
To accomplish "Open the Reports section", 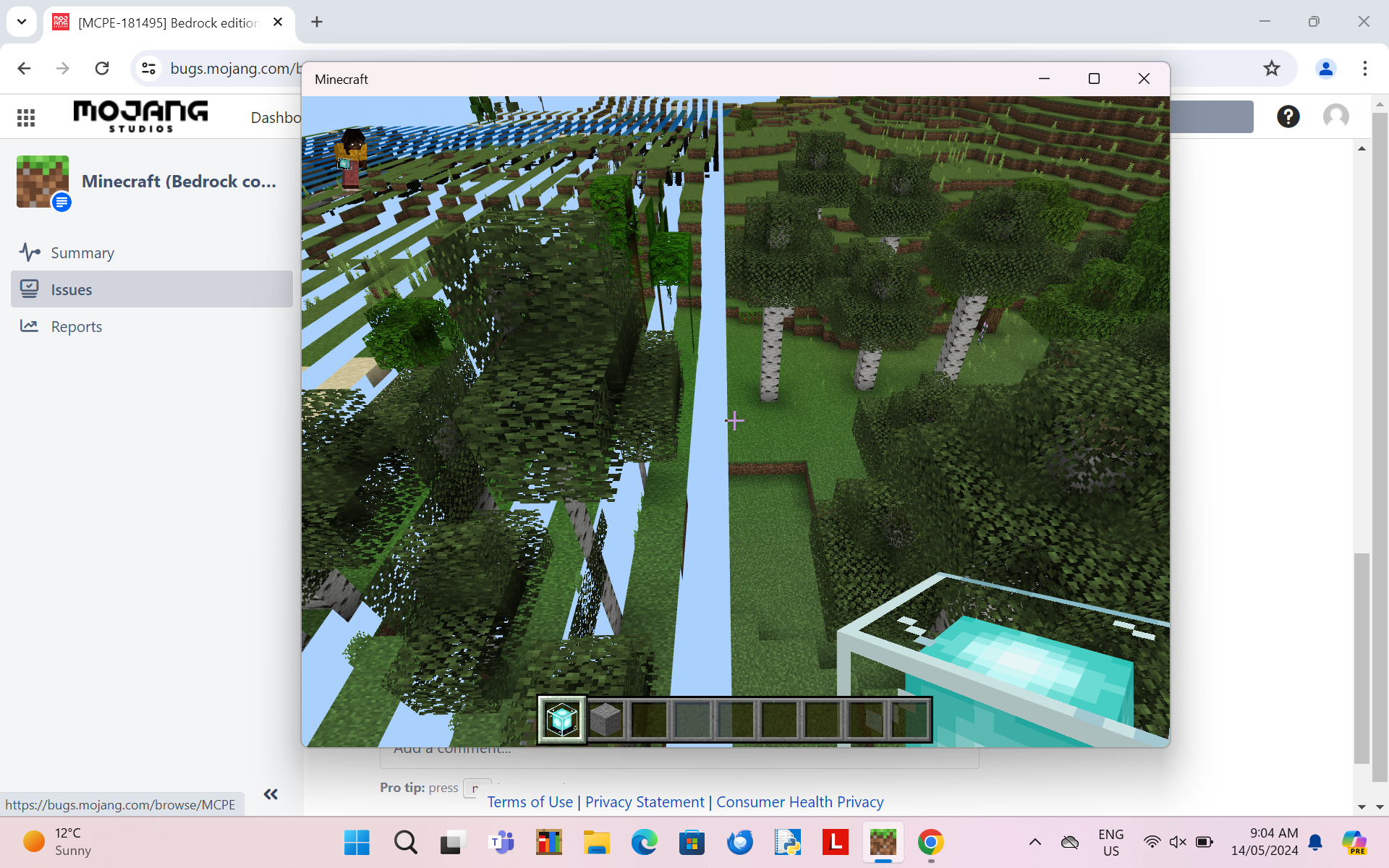I will tap(76, 327).
